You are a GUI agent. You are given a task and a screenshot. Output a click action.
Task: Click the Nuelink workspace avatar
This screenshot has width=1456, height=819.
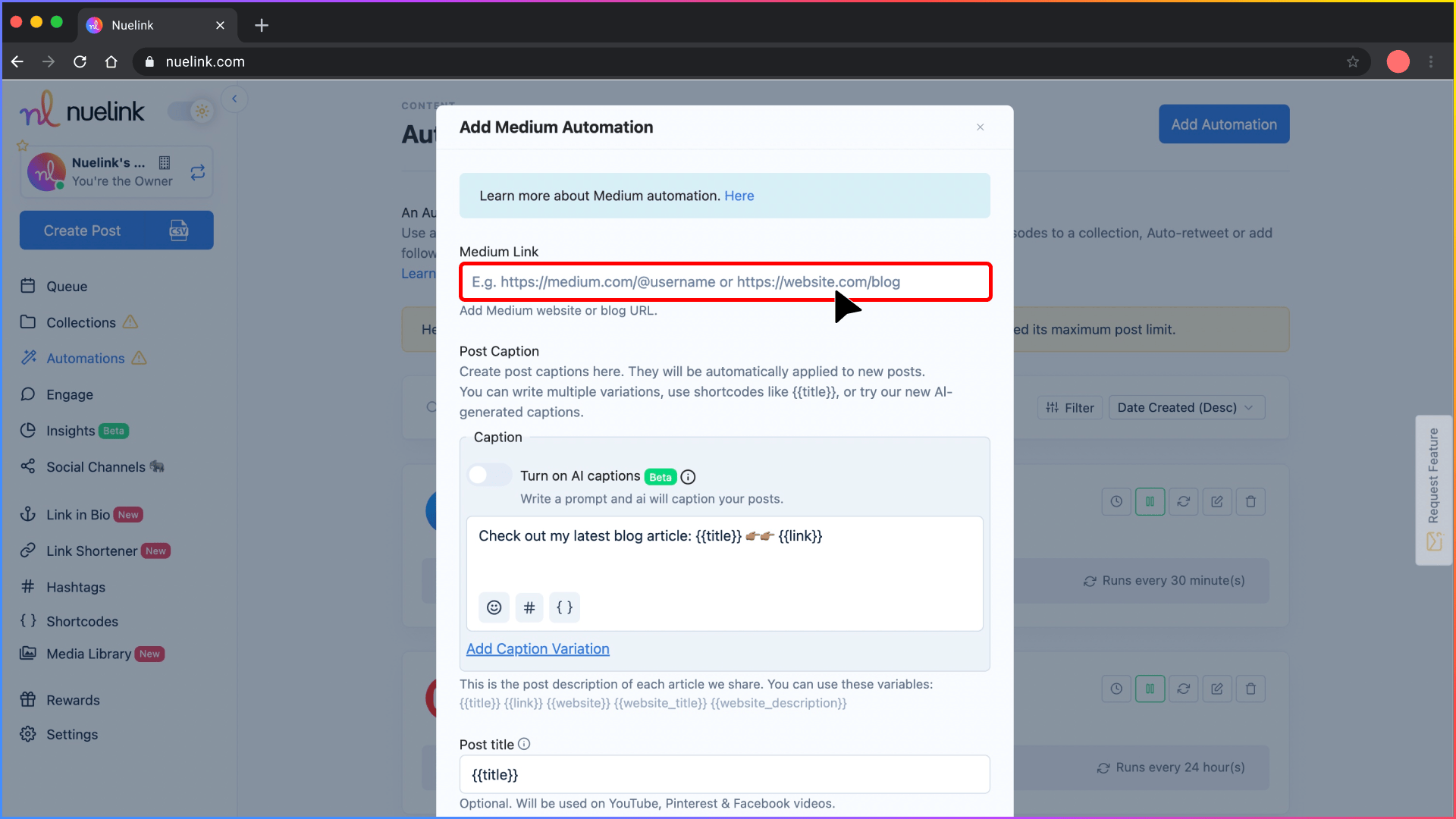click(46, 172)
